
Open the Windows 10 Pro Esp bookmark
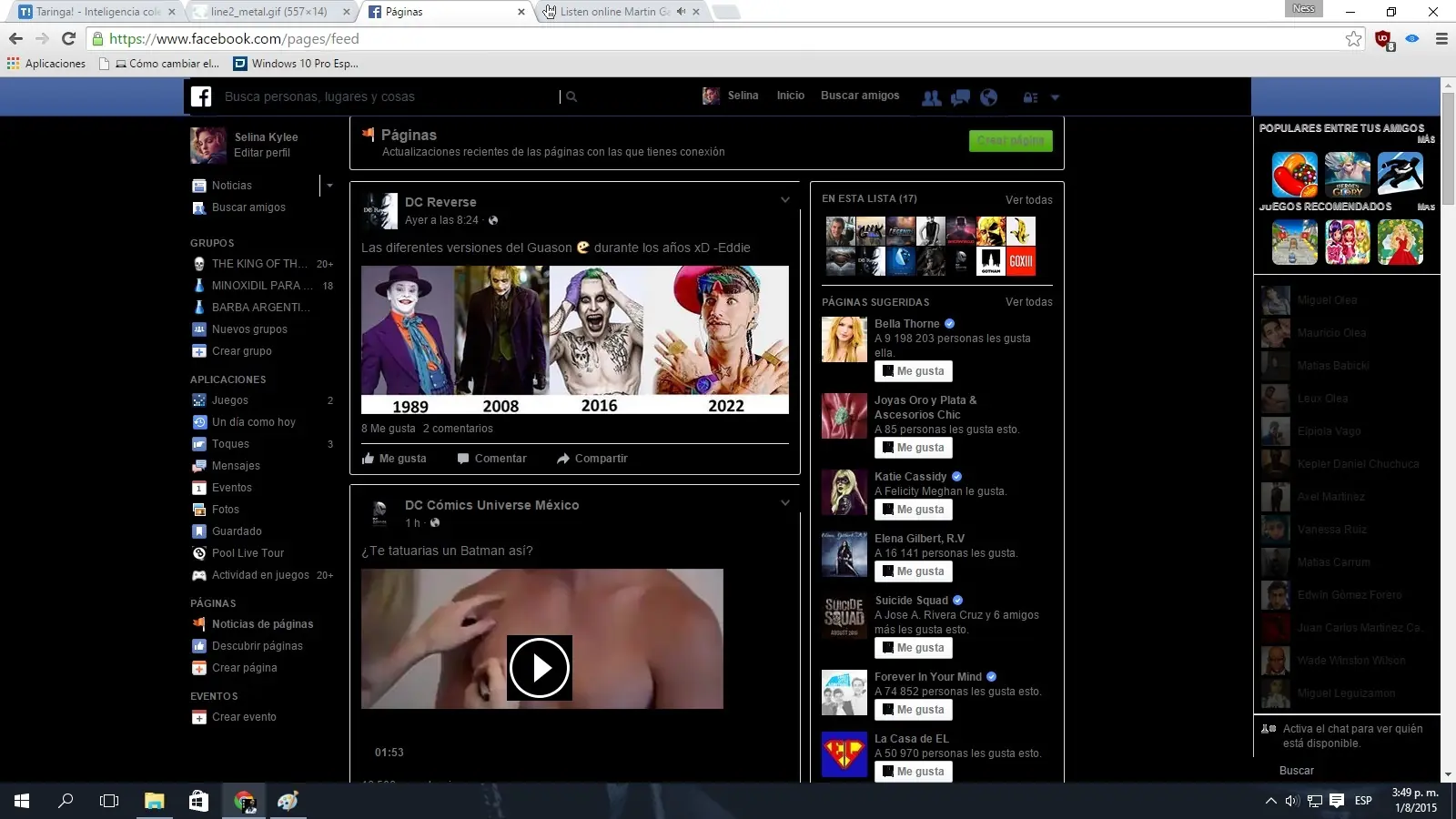pyautogui.click(x=296, y=64)
